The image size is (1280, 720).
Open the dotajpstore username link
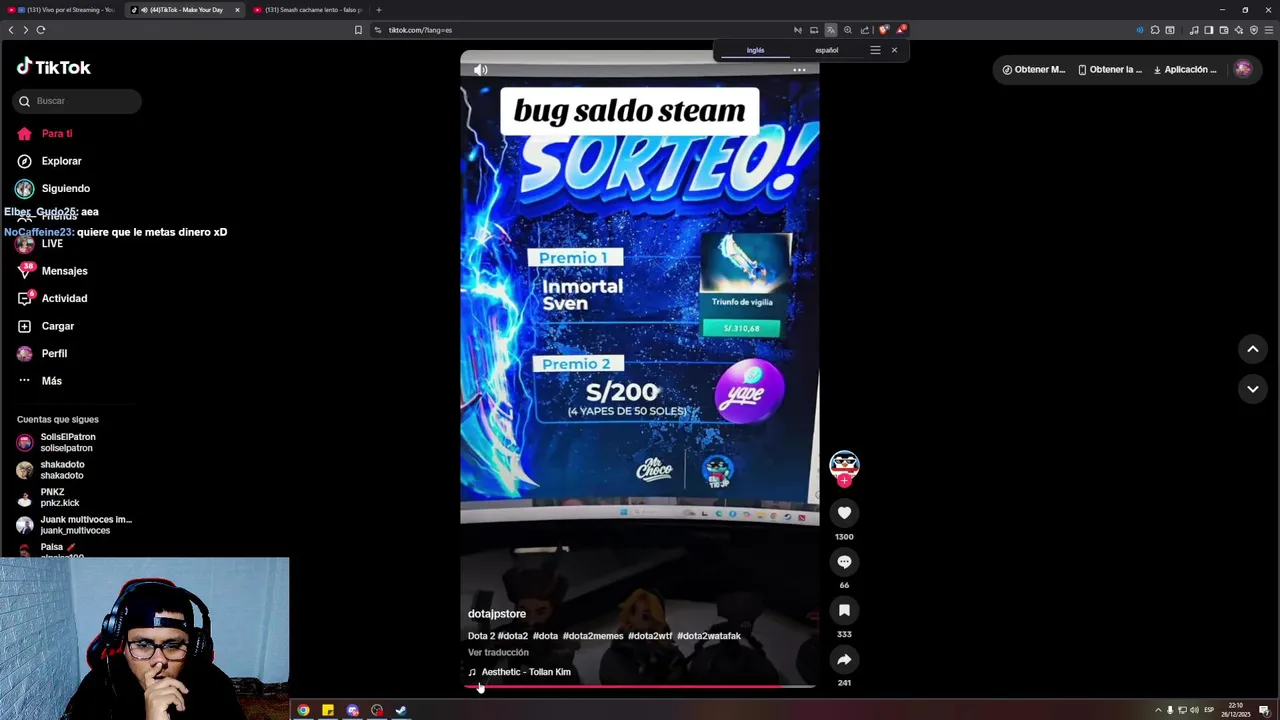point(497,614)
